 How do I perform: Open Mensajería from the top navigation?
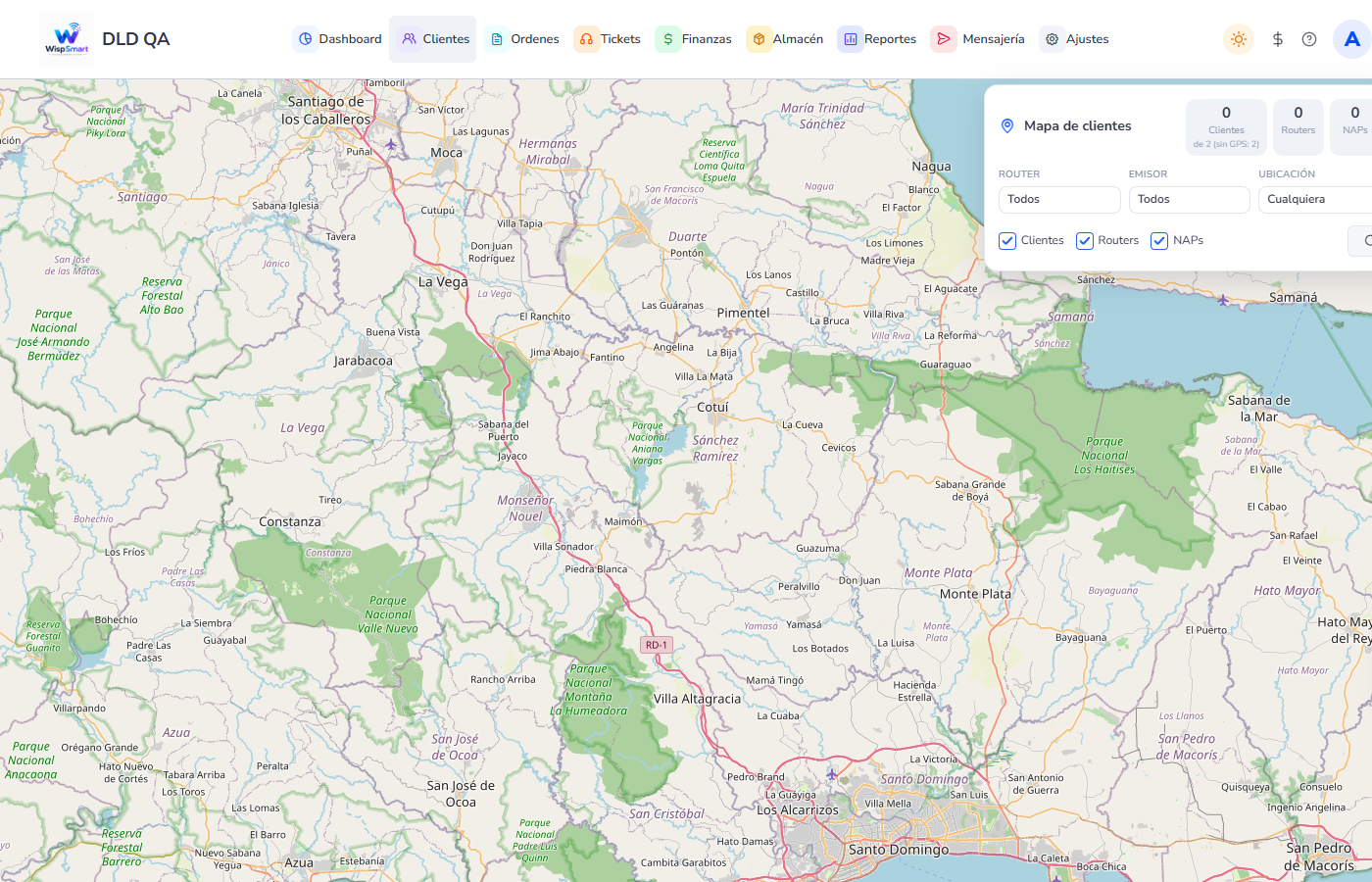tap(979, 39)
